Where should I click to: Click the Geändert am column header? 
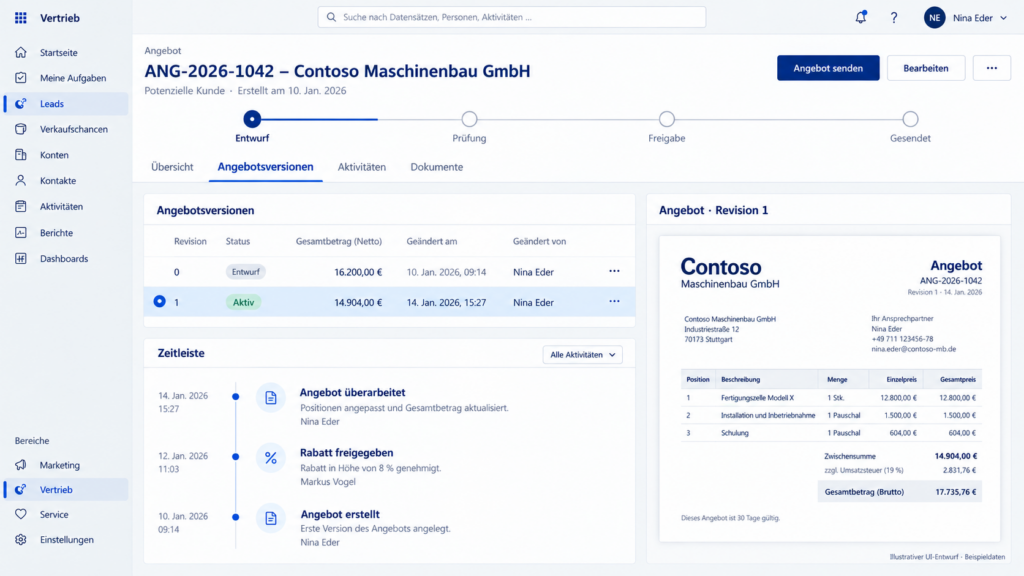click(x=432, y=241)
